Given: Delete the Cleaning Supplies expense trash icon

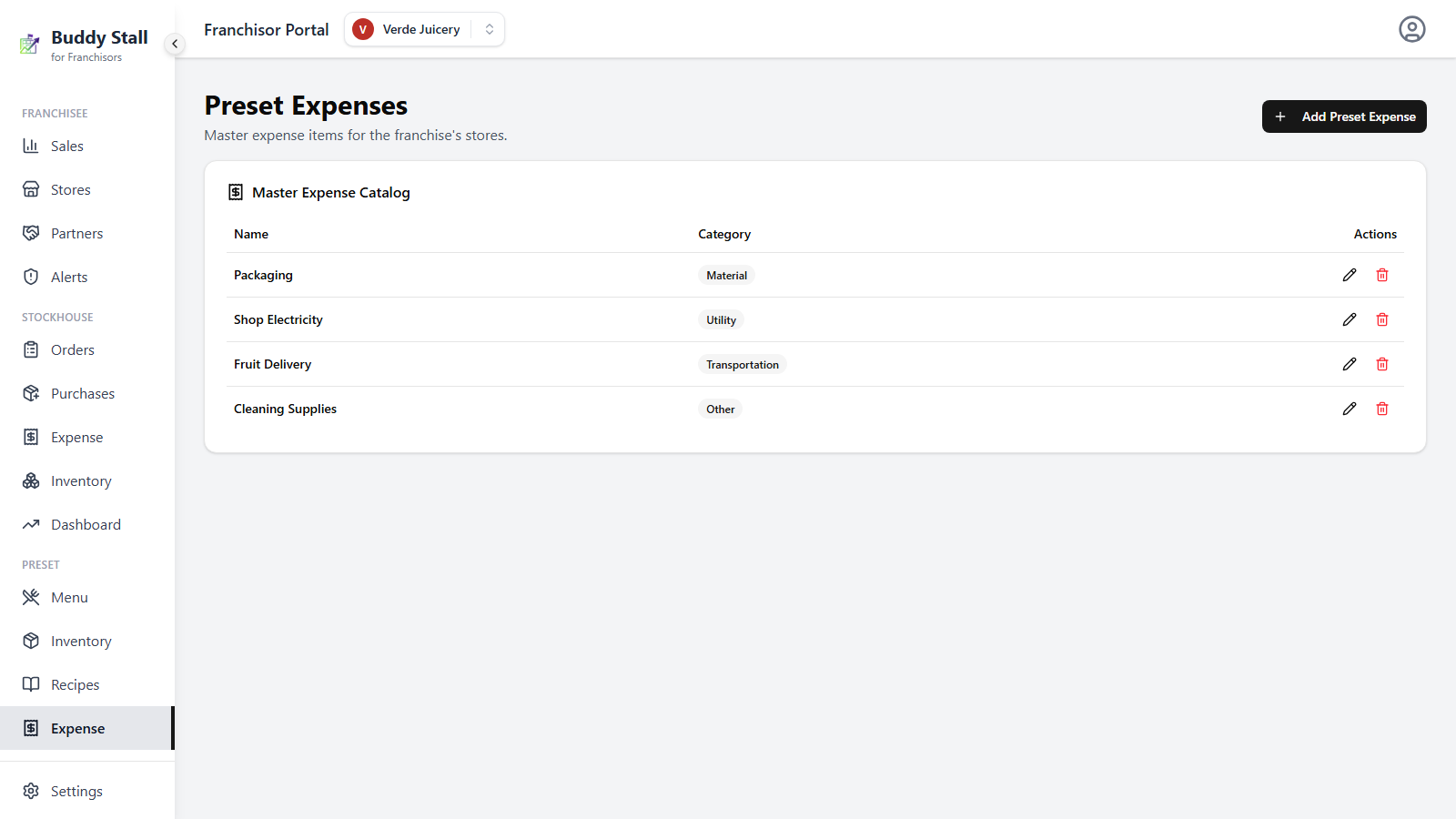Looking at the screenshot, I should pos(1382,409).
